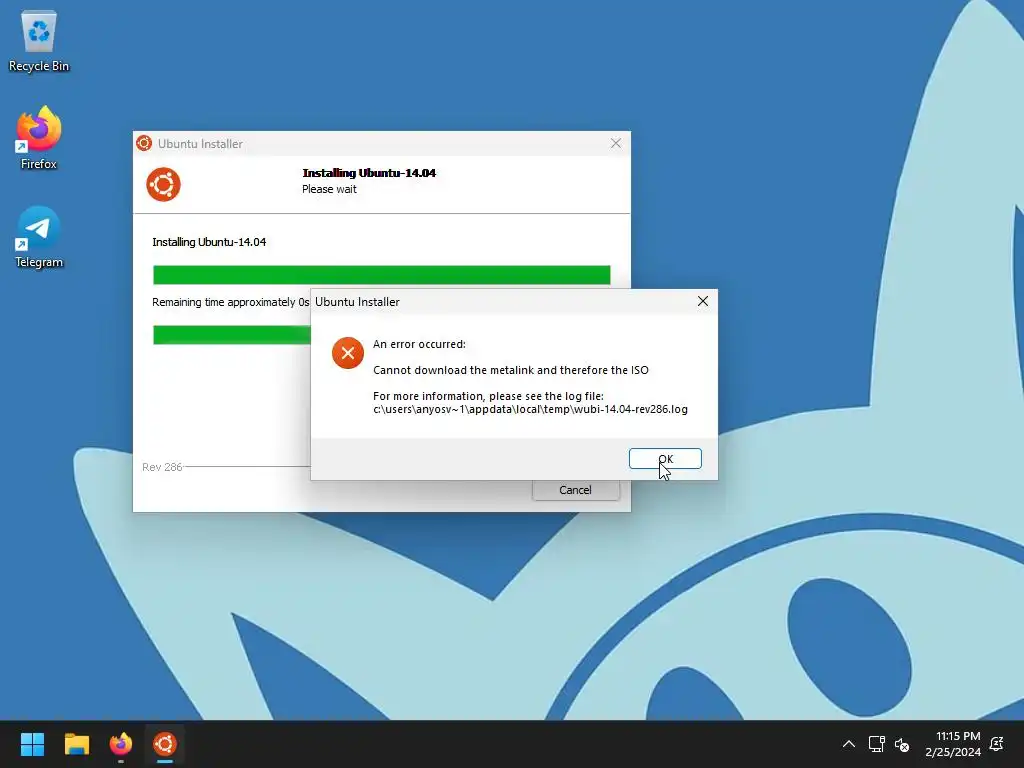Screen dimensions: 1024x768
Task: Click the large Ubuntu logo in installer header
Action: pyautogui.click(x=163, y=184)
